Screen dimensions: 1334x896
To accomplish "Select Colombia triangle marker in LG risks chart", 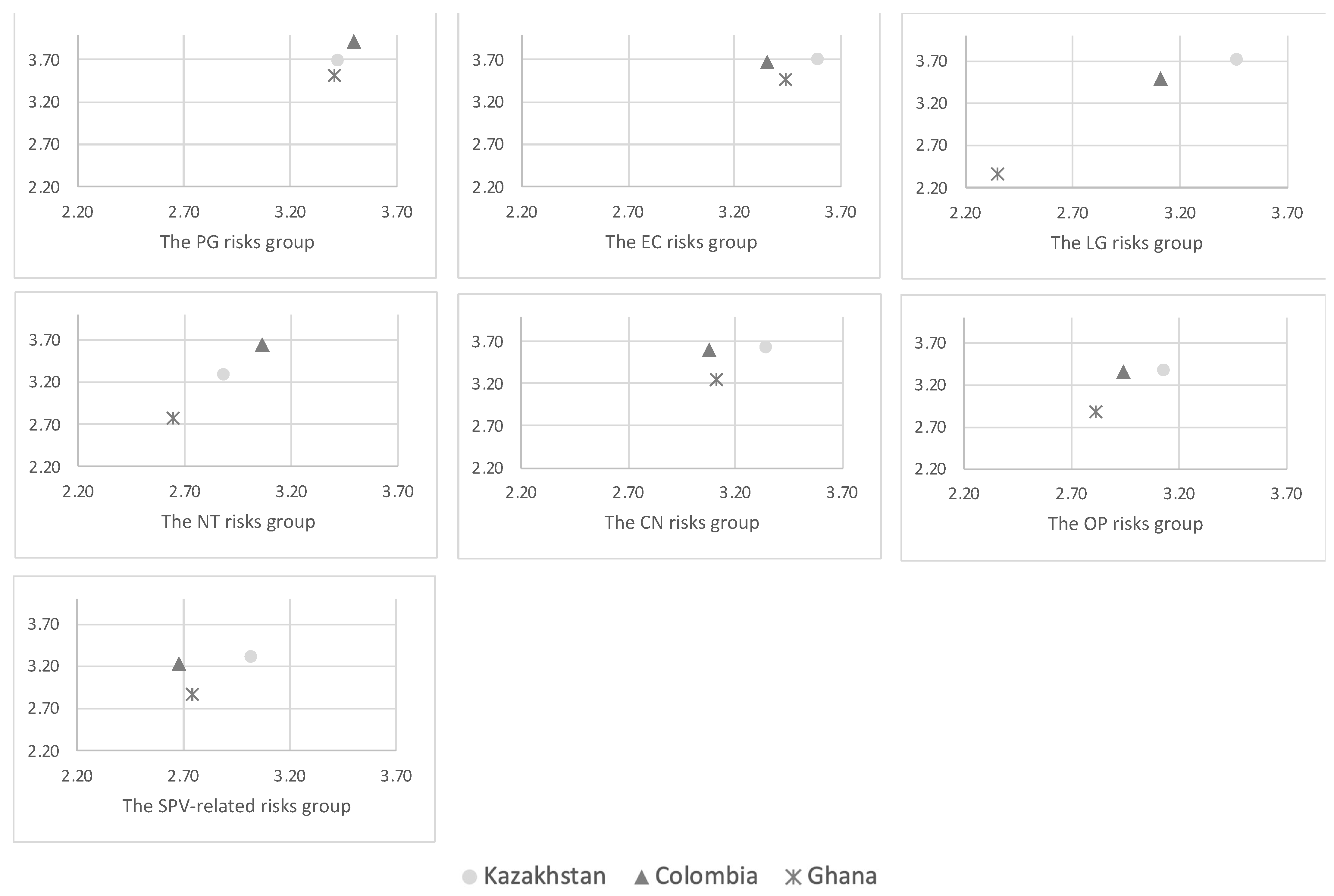I will tap(1160, 79).
